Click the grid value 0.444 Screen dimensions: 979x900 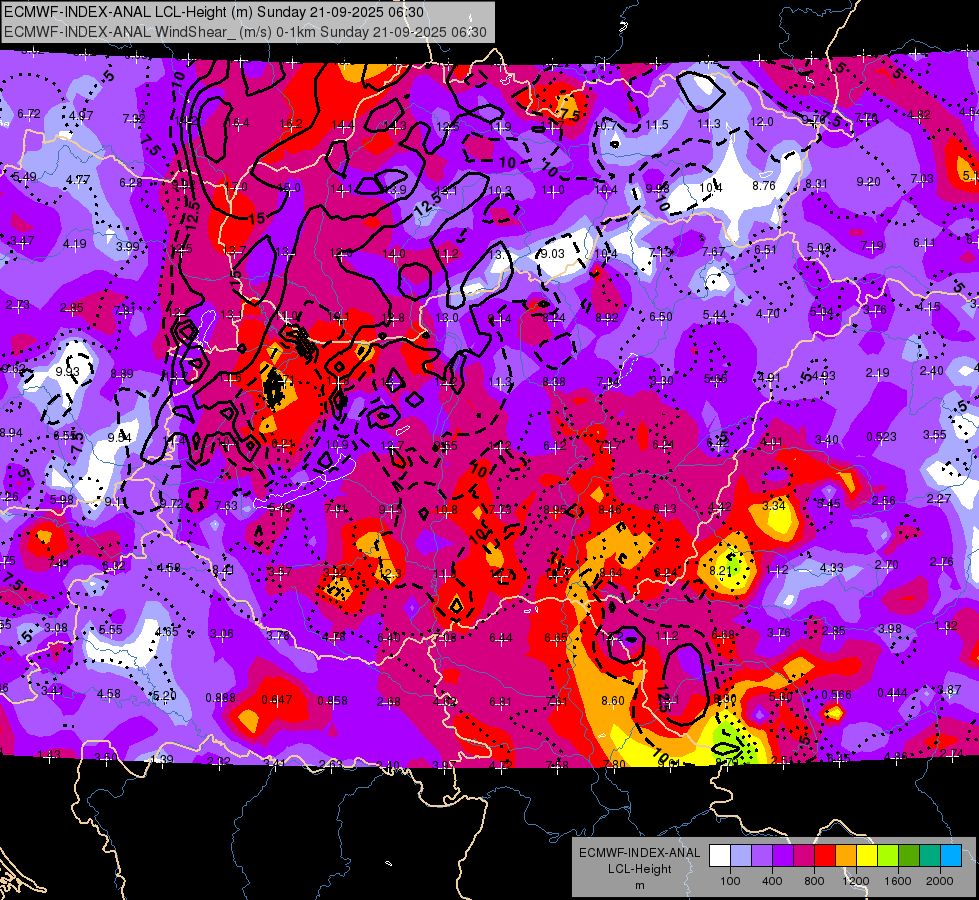point(892,693)
